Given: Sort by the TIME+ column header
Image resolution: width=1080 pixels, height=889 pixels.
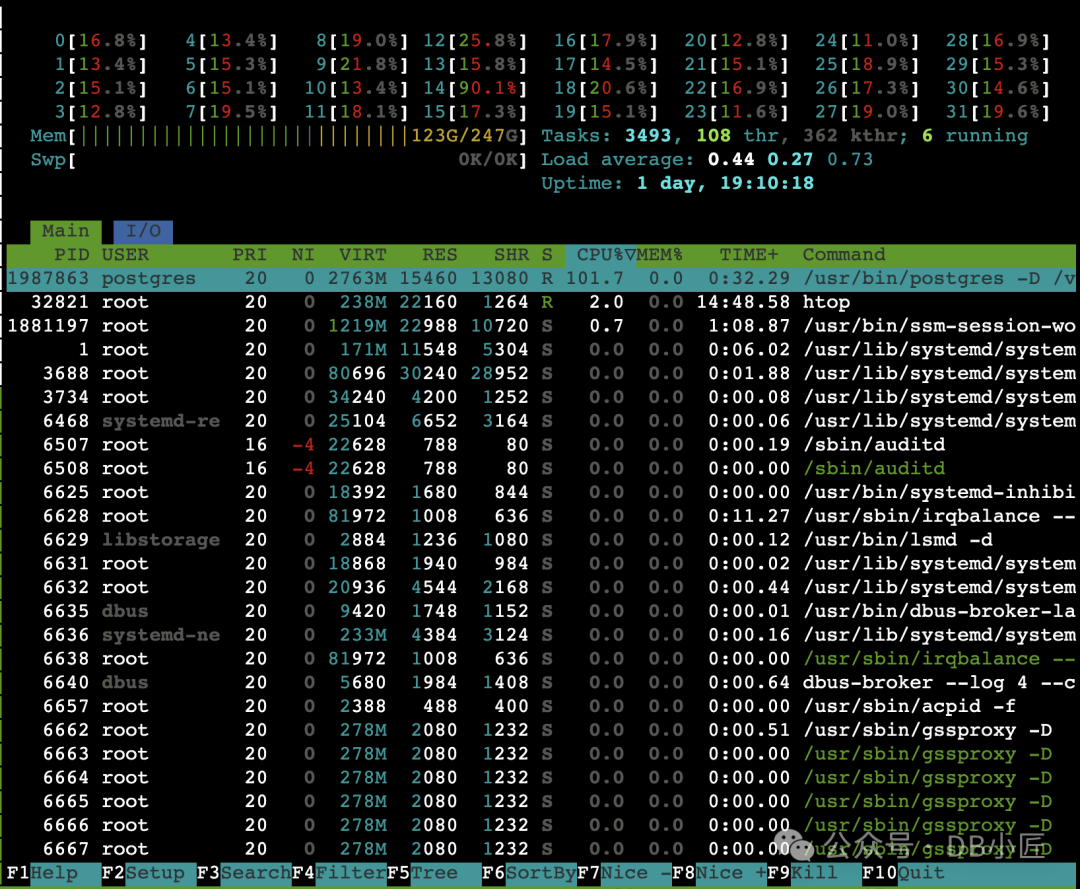Looking at the screenshot, I should (x=749, y=255).
